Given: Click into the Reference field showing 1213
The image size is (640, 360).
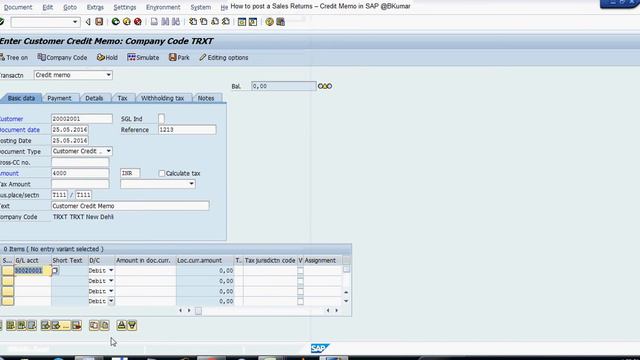Looking at the screenshot, I should click(x=187, y=129).
